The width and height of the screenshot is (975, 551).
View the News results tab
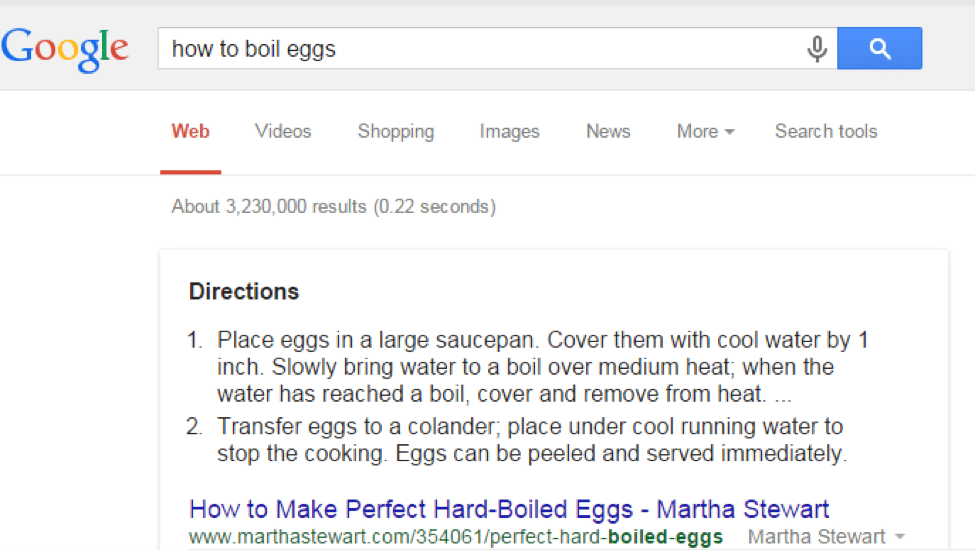tap(608, 131)
